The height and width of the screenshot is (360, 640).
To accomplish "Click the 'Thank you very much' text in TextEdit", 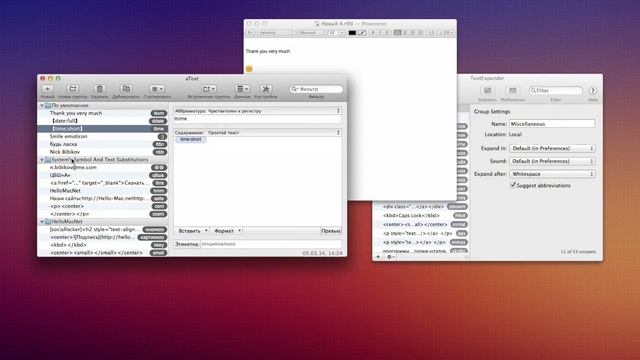I will click(268, 51).
